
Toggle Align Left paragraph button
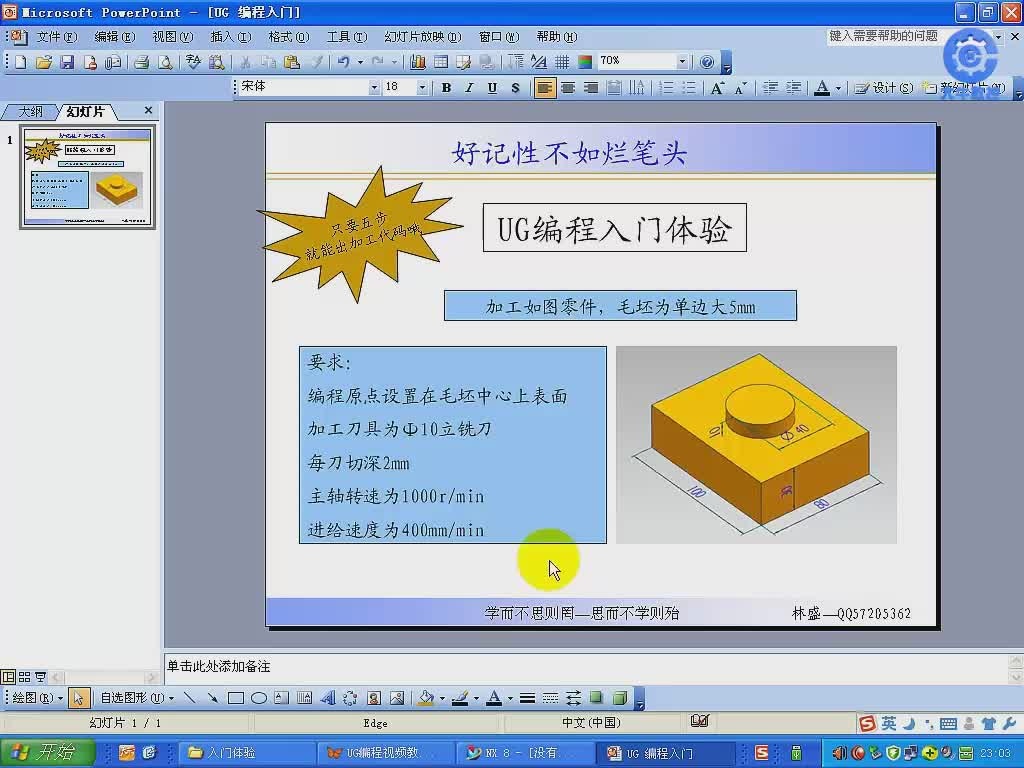[x=544, y=88]
